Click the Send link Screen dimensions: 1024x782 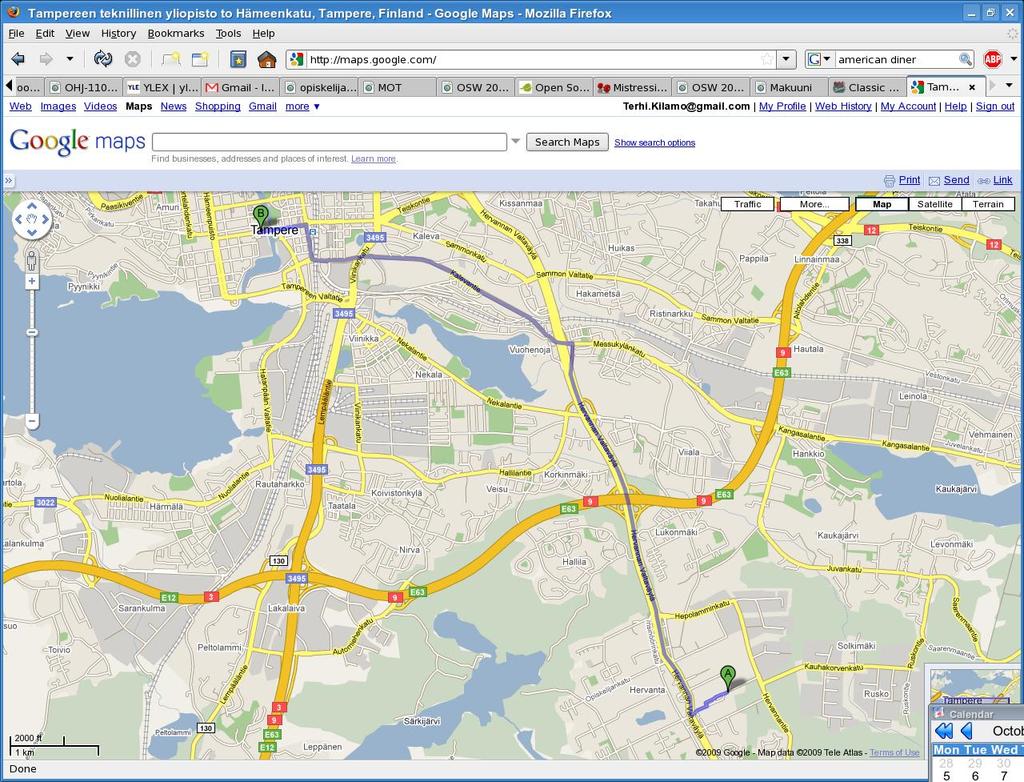(956, 180)
